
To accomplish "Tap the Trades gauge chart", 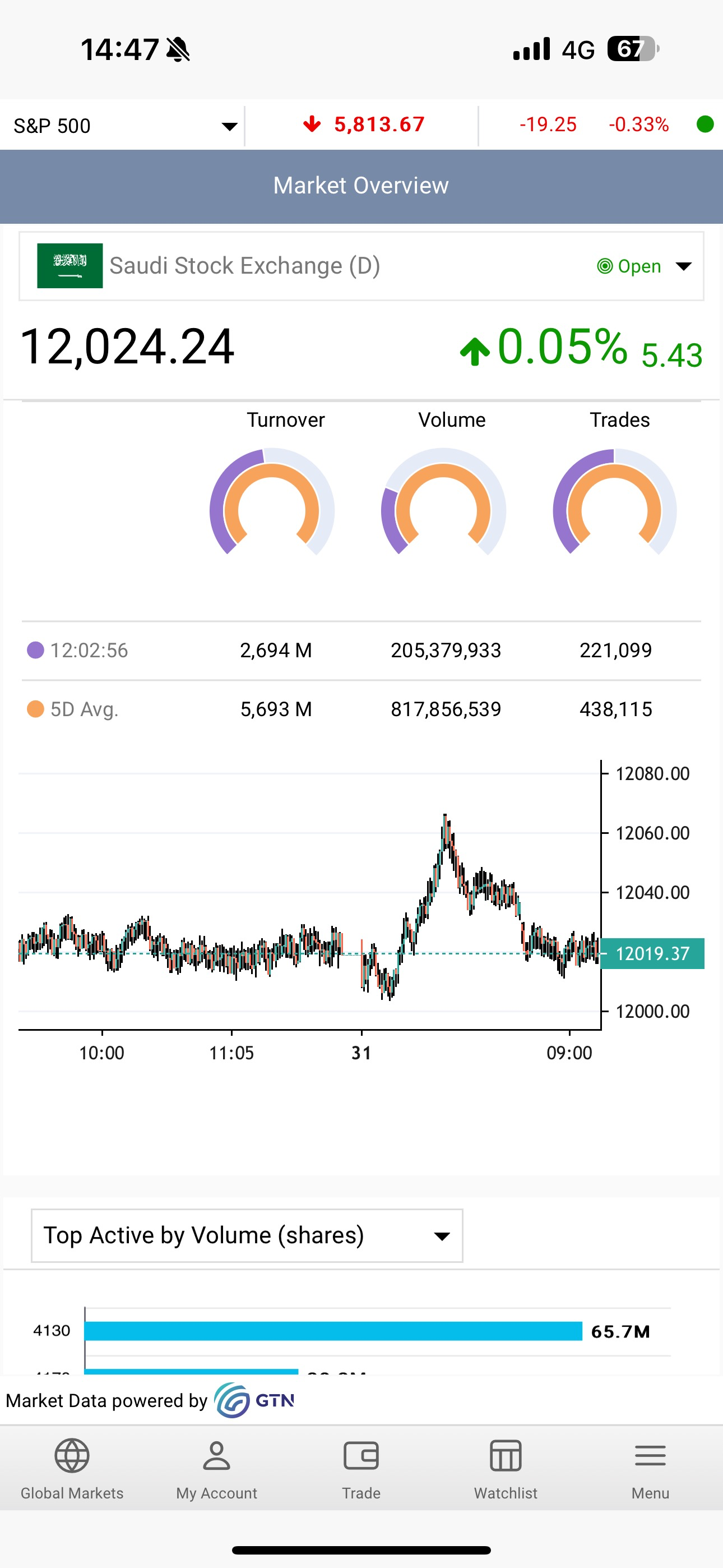I will coord(615,501).
